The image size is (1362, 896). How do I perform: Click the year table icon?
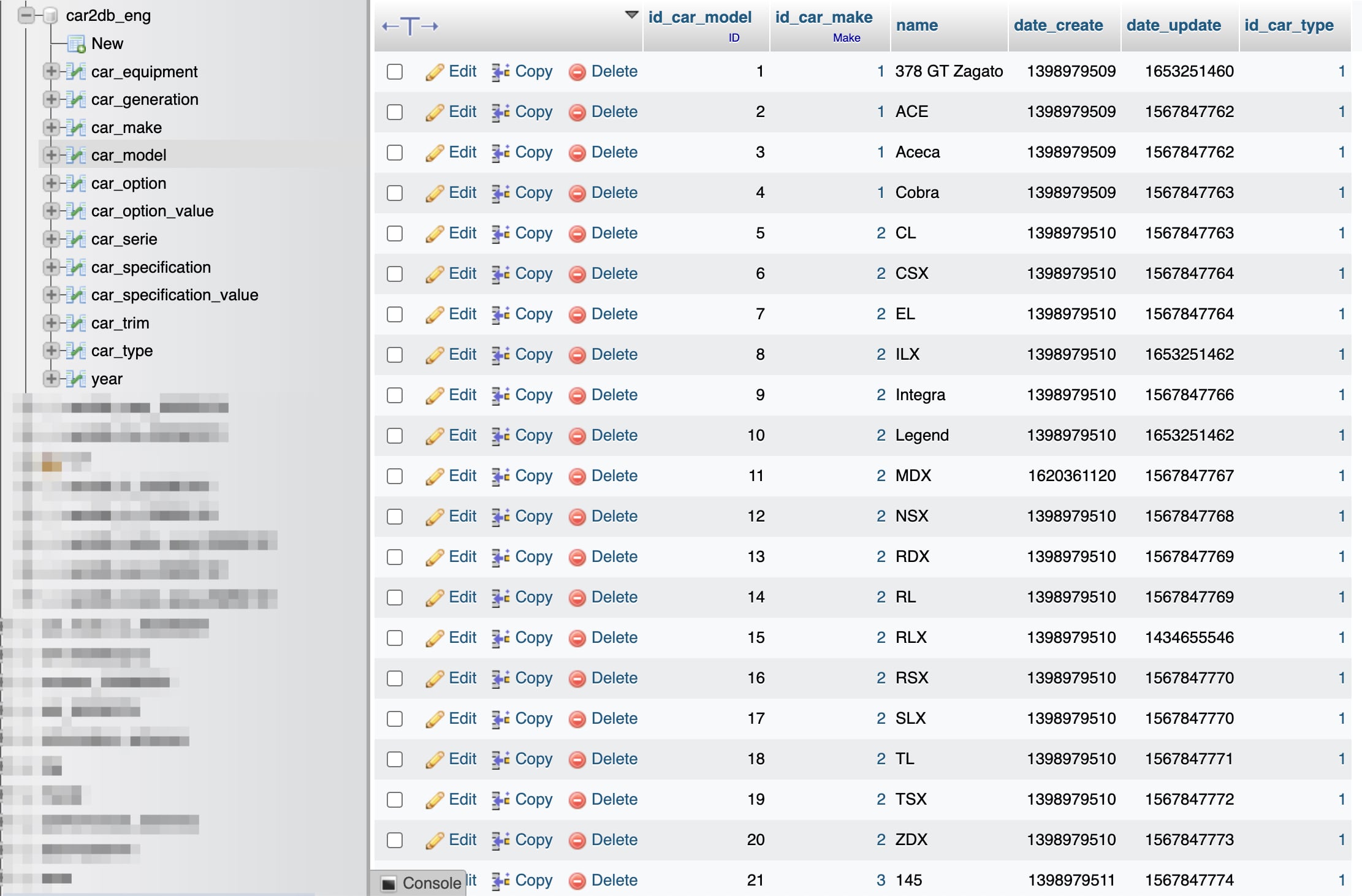click(75, 379)
